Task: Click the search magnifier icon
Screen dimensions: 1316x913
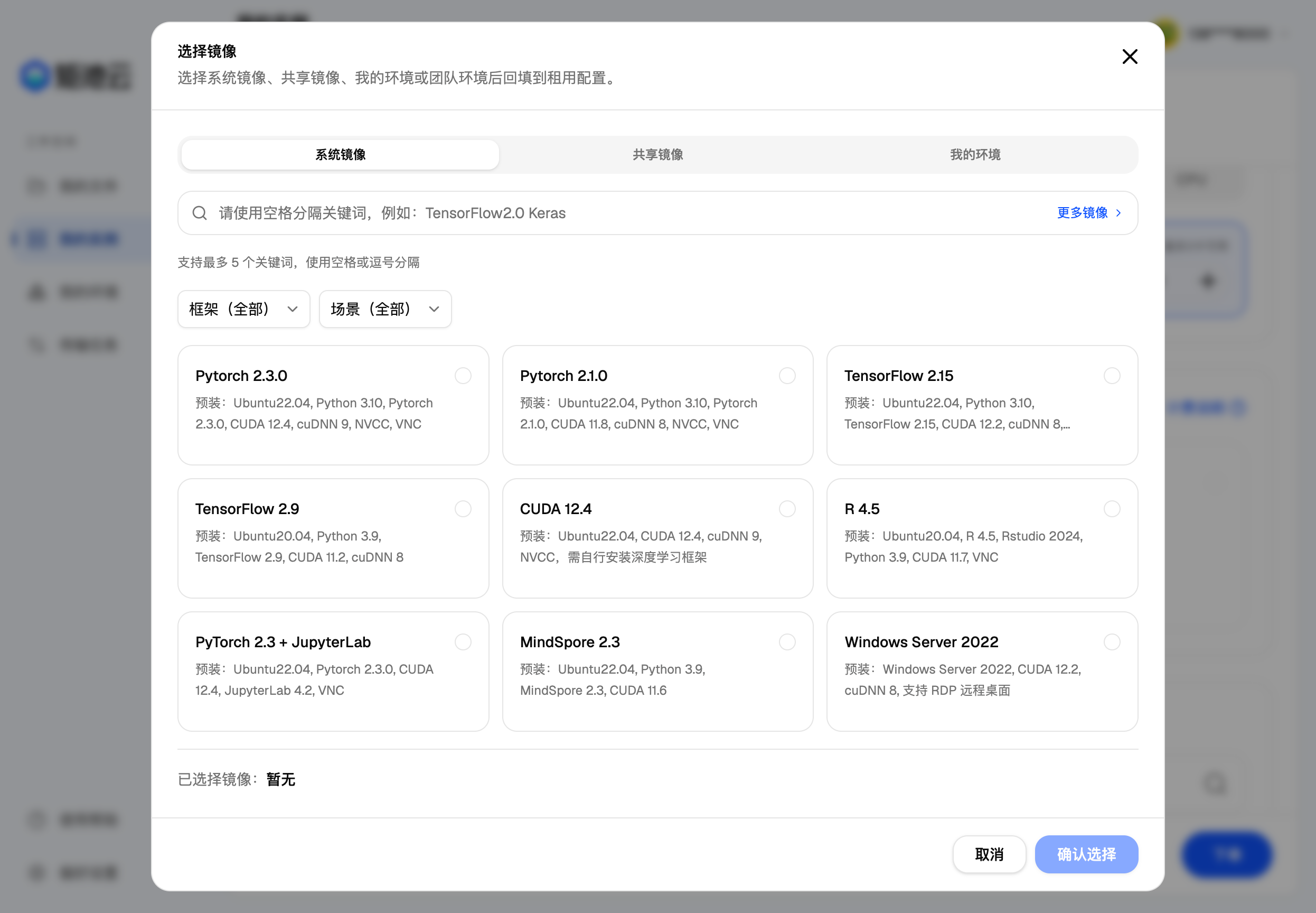Action: pyautogui.click(x=200, y=213)
